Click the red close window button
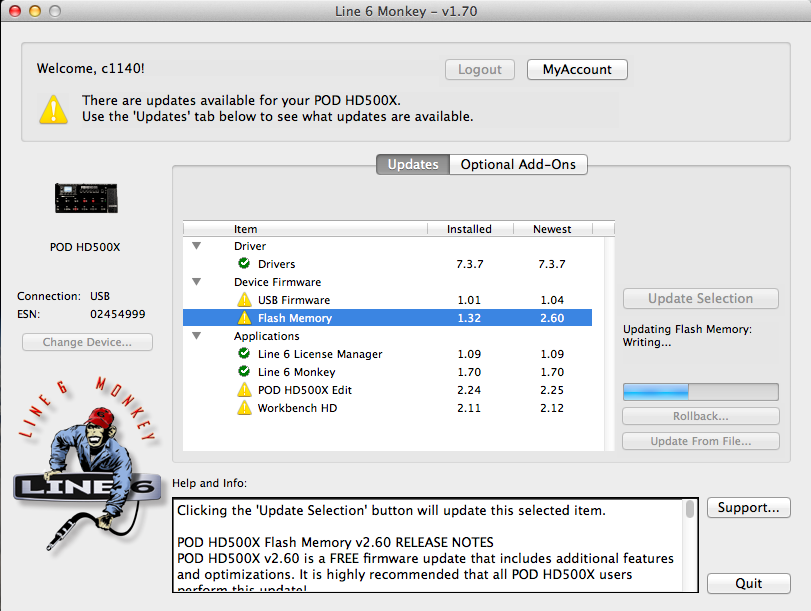Screen dimensions: 811x611 (x=16, y=11)
